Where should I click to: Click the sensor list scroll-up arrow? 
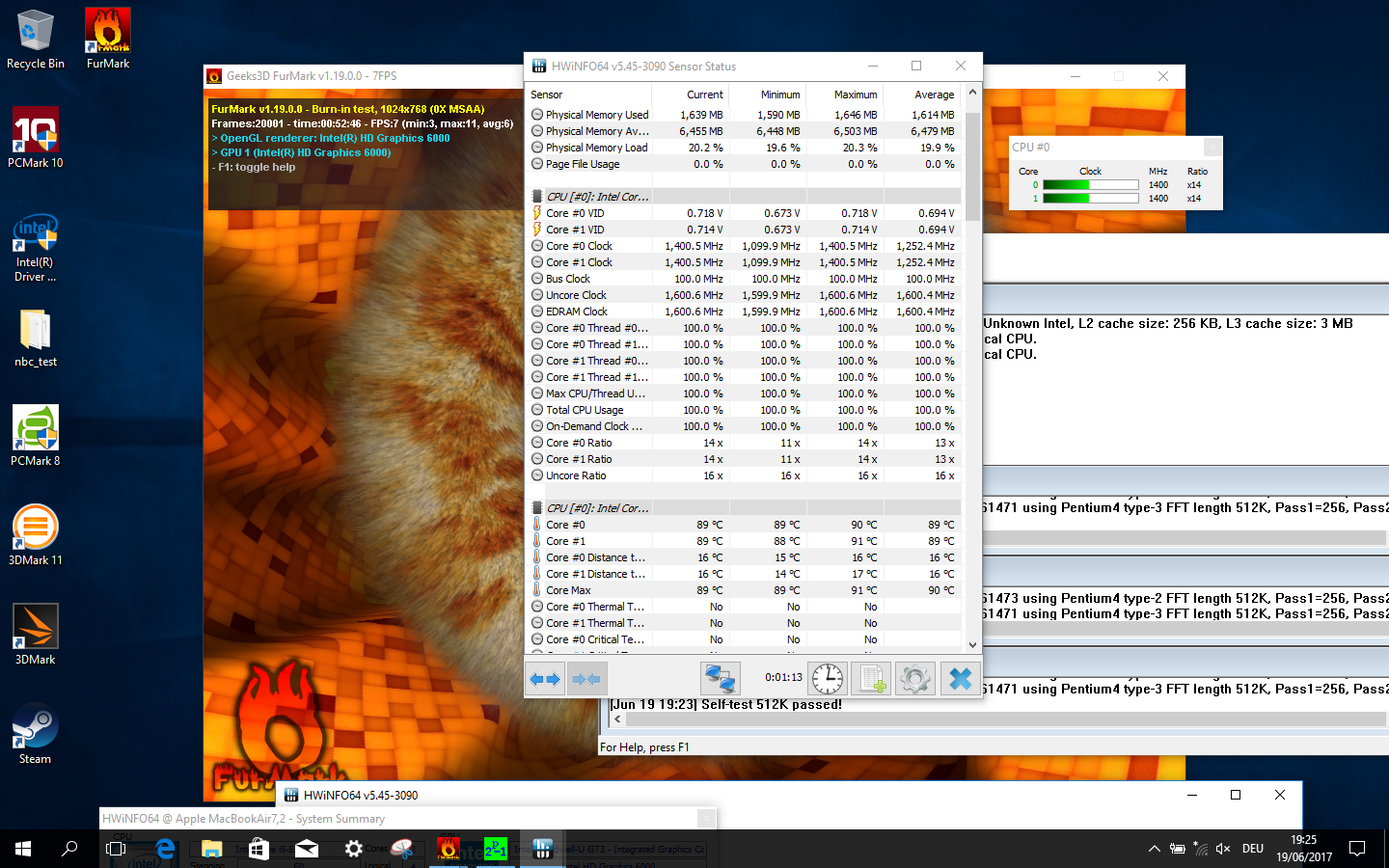(972, 93)
